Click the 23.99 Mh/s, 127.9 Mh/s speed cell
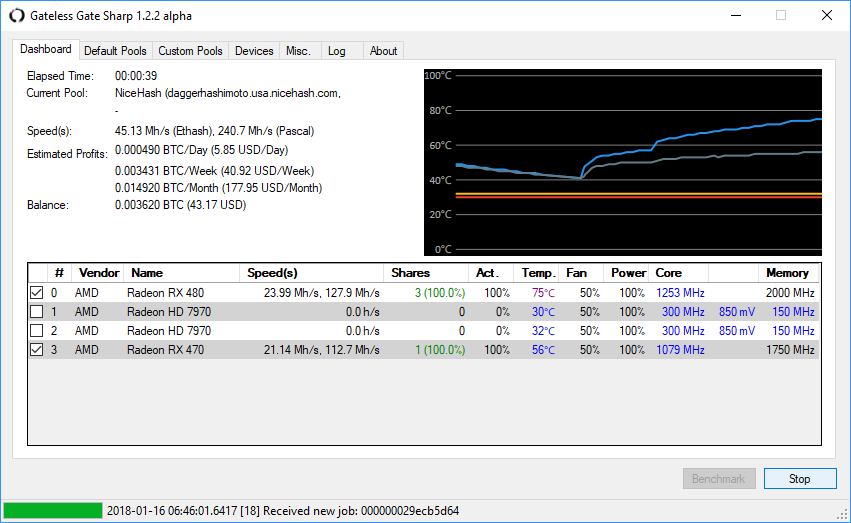851x523 pixels. (x=322, y=293)
